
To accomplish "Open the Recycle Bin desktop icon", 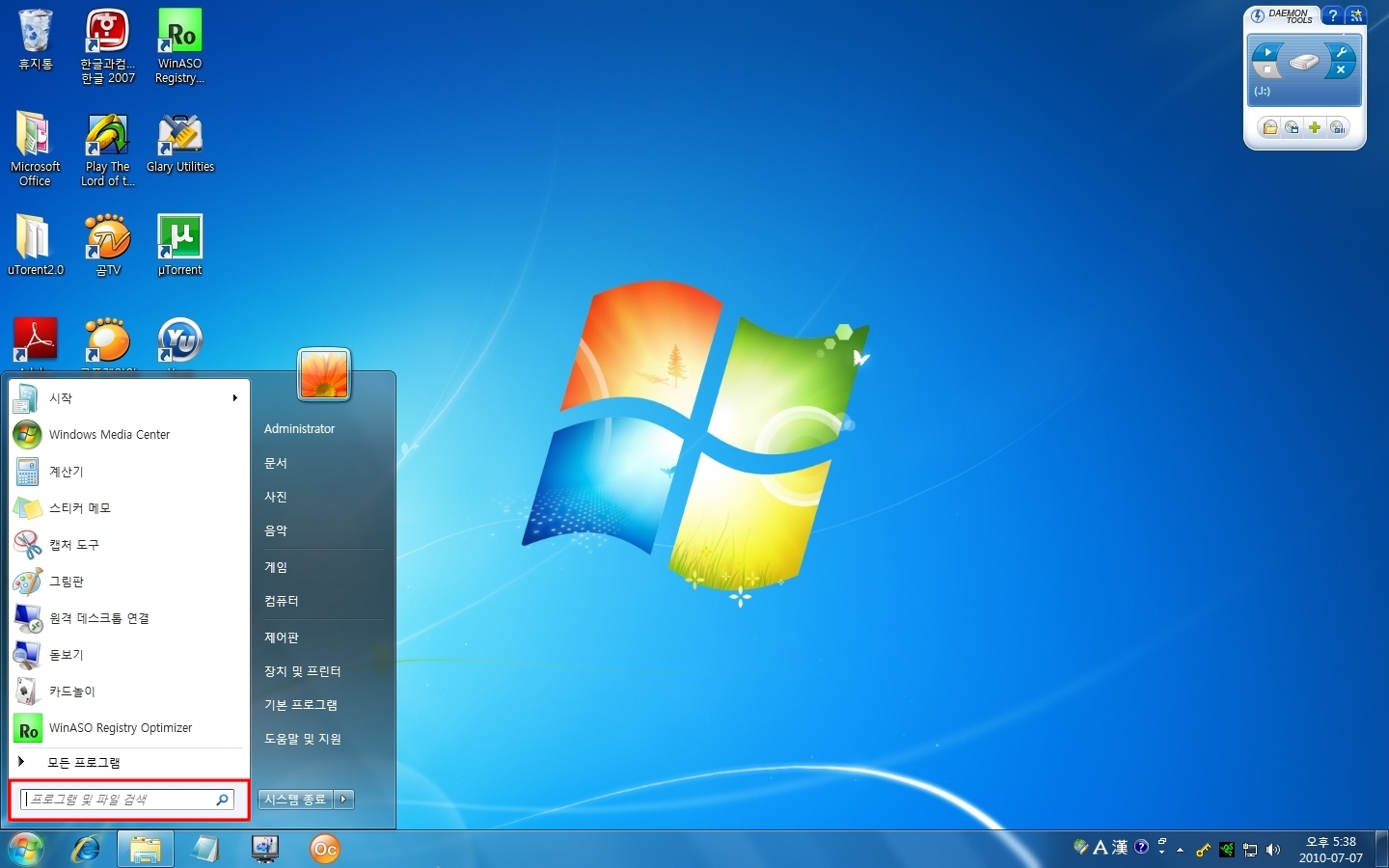I will coord(36,41).
